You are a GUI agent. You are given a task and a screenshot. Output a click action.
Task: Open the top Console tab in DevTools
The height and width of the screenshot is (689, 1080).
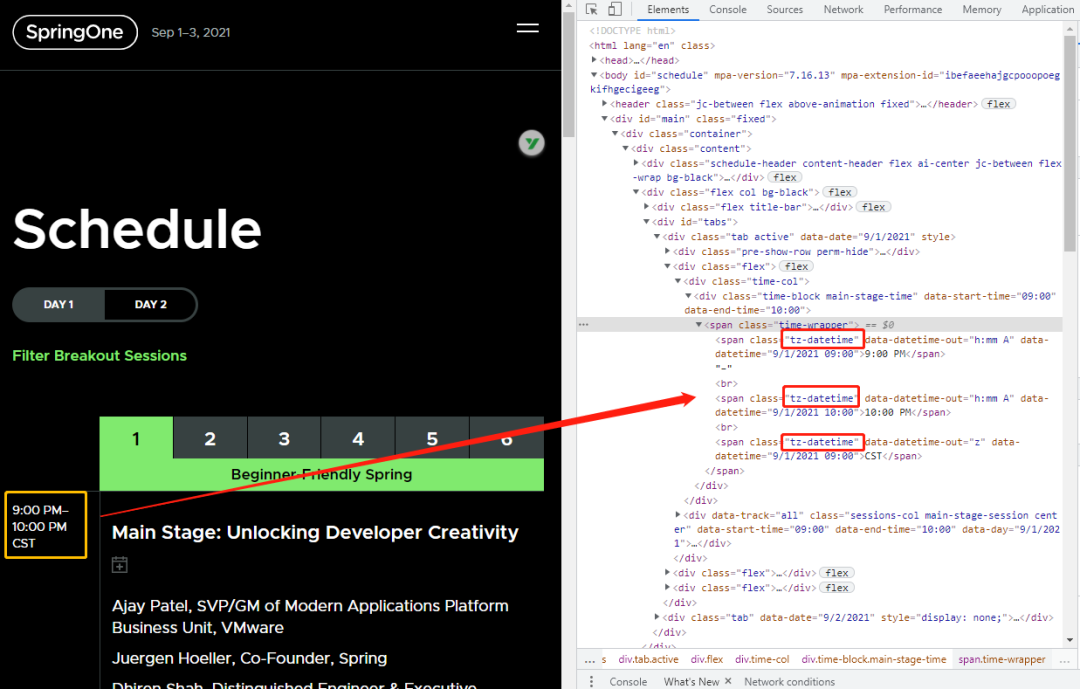(727, 10)
